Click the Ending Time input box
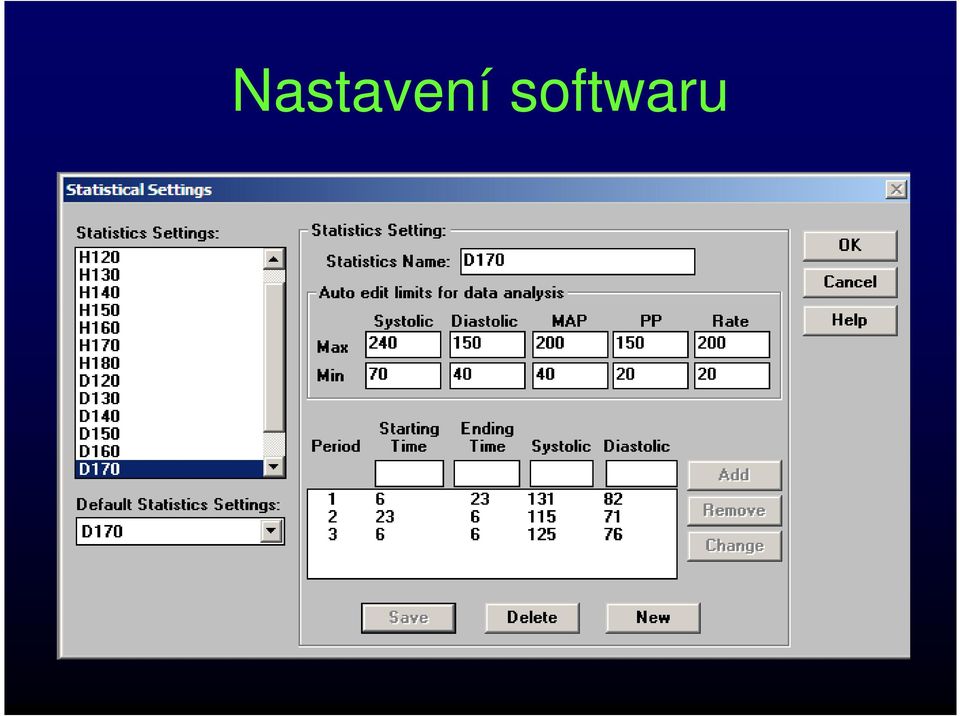 coord(487,474)
